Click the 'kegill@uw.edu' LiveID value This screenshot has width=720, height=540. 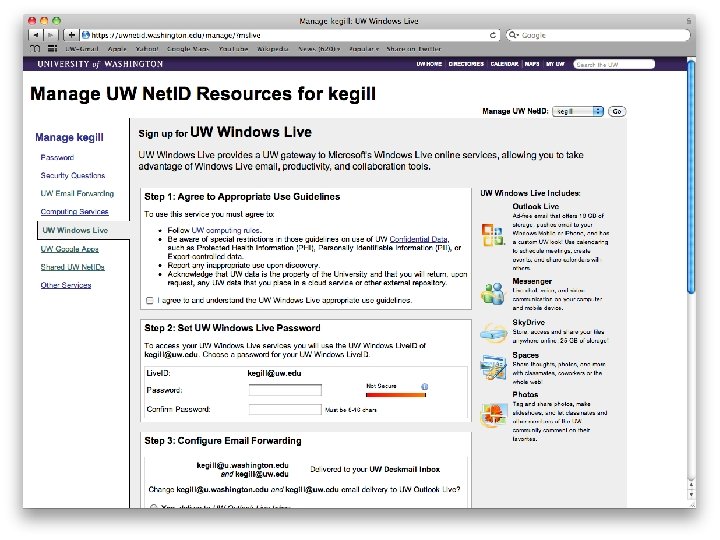click(x=274, y=373)
